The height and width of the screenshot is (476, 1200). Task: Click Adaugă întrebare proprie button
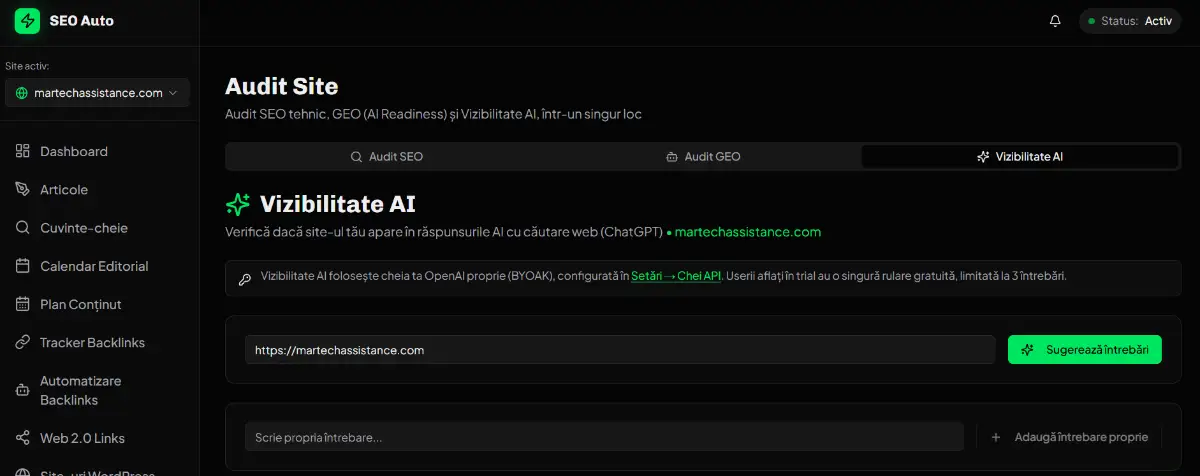tap(1069, 437)
